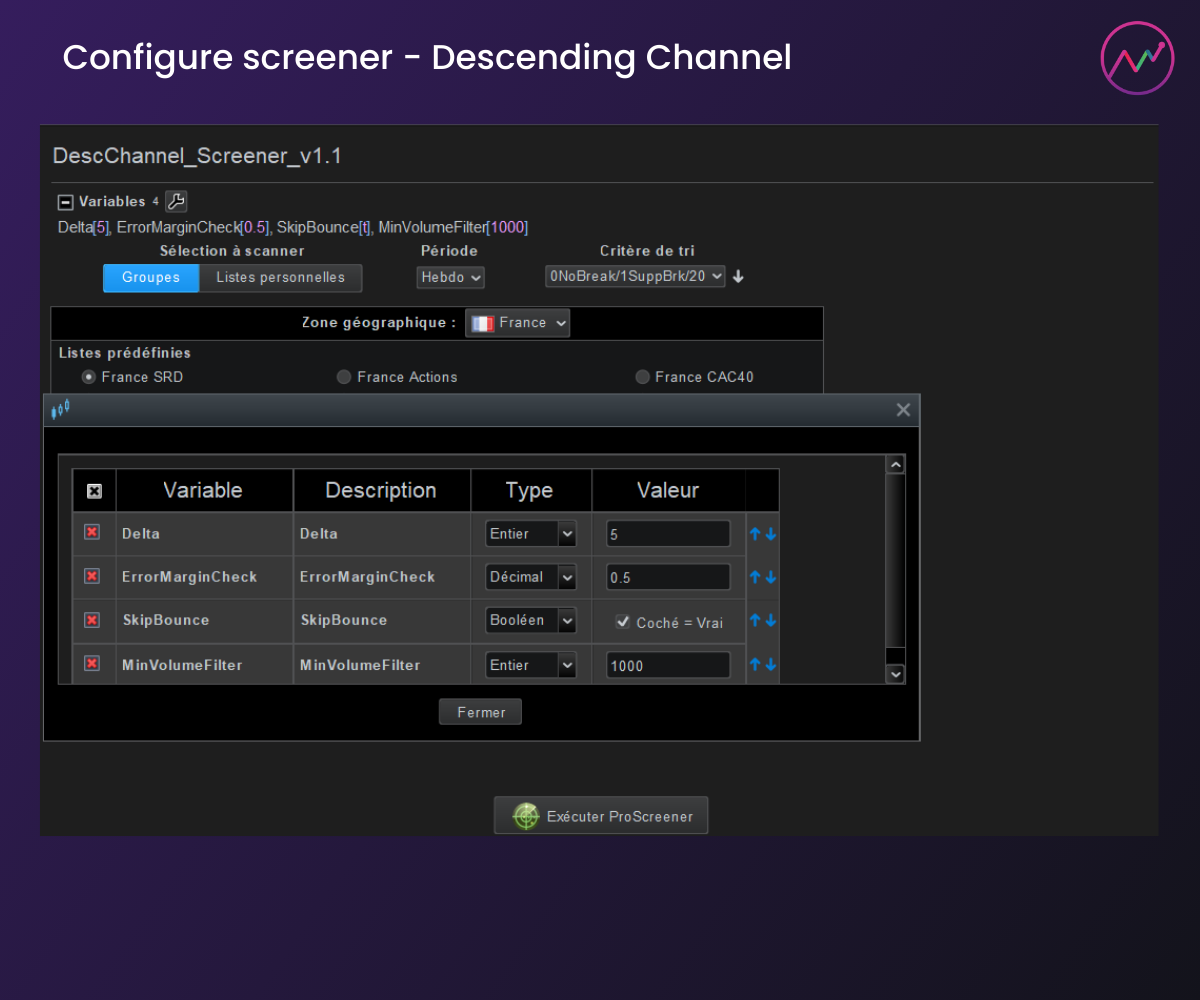The width and height of the screenshot is (1200, 1000).
Task: Run the screener with Exécuter ProScreener
Action: click(x=601, y=816)
